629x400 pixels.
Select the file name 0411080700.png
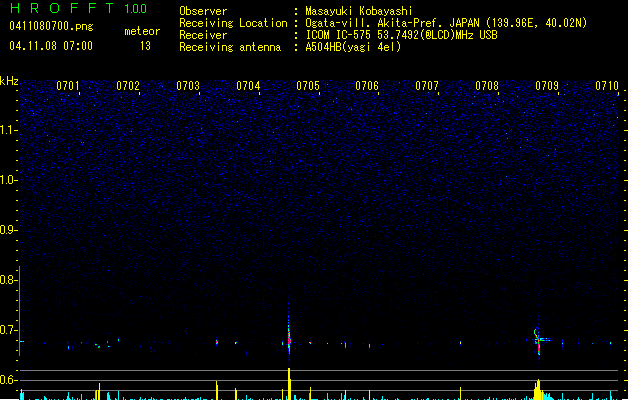point(51,26)
